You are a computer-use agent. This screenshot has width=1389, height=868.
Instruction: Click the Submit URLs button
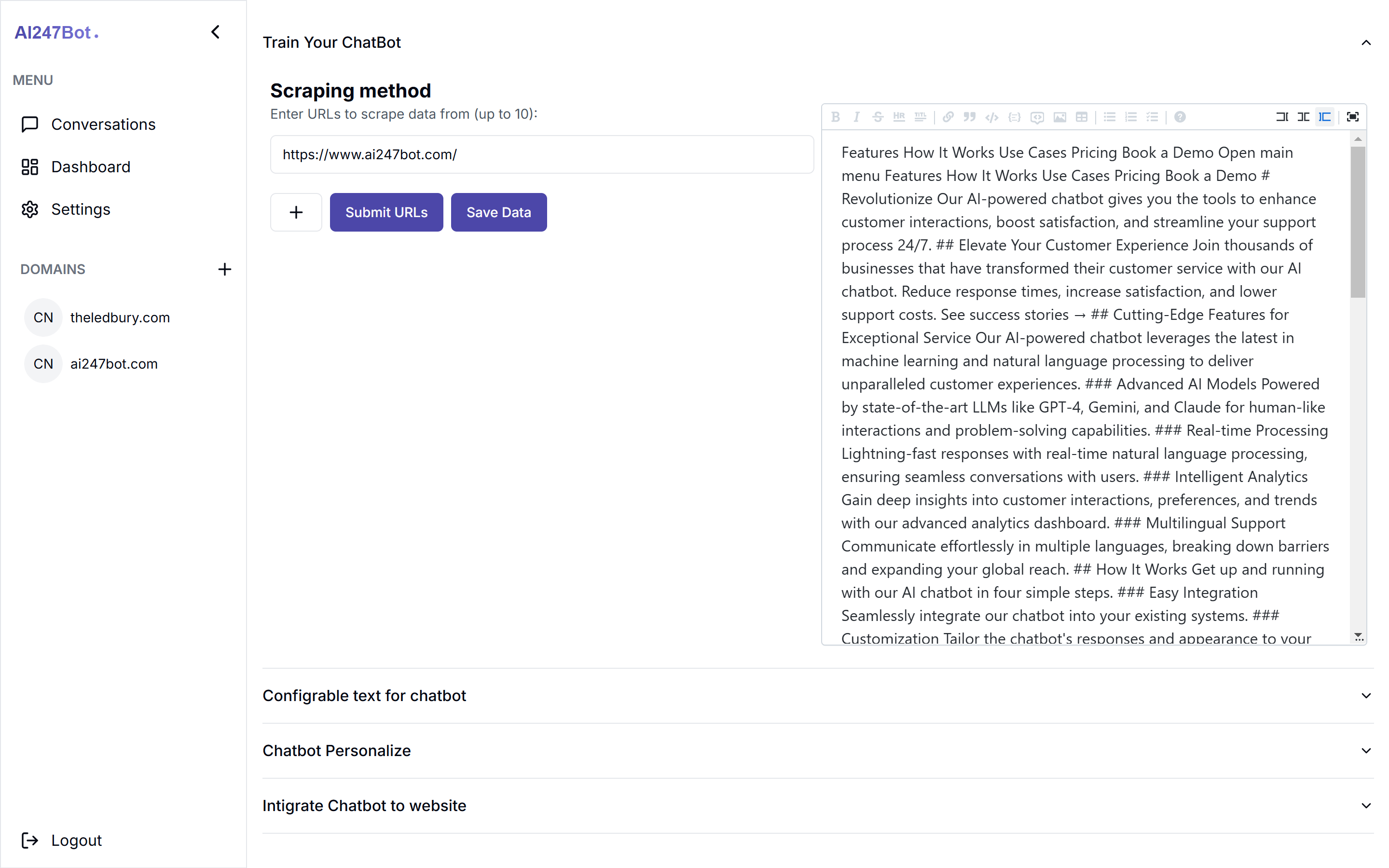(x=386, y=212)
